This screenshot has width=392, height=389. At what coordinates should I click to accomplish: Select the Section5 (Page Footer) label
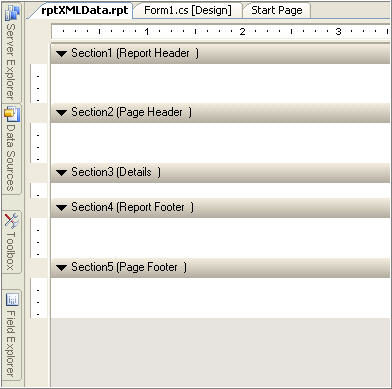[x=129, y=267]
